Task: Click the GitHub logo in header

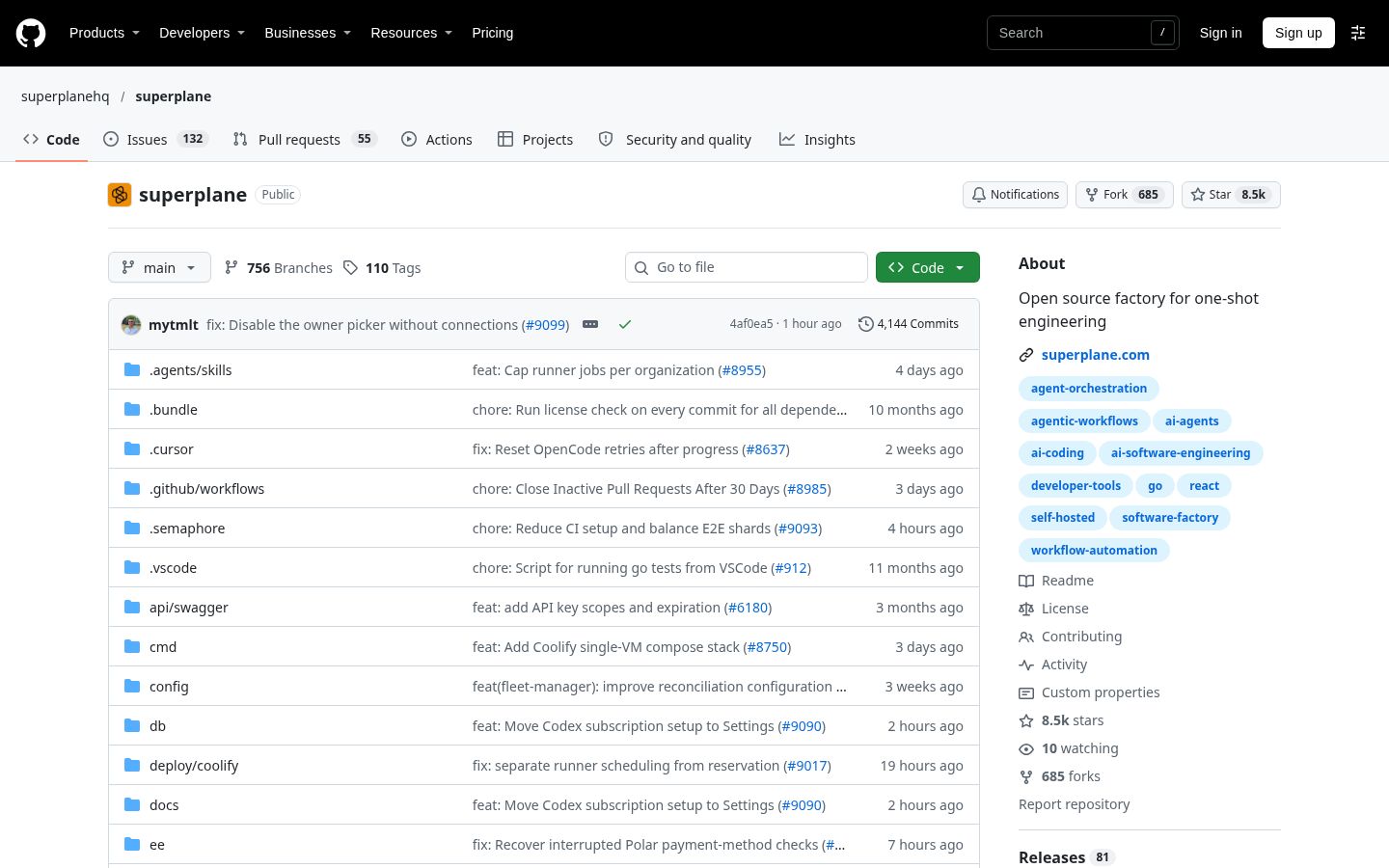Action: click(x=31, y=33)
